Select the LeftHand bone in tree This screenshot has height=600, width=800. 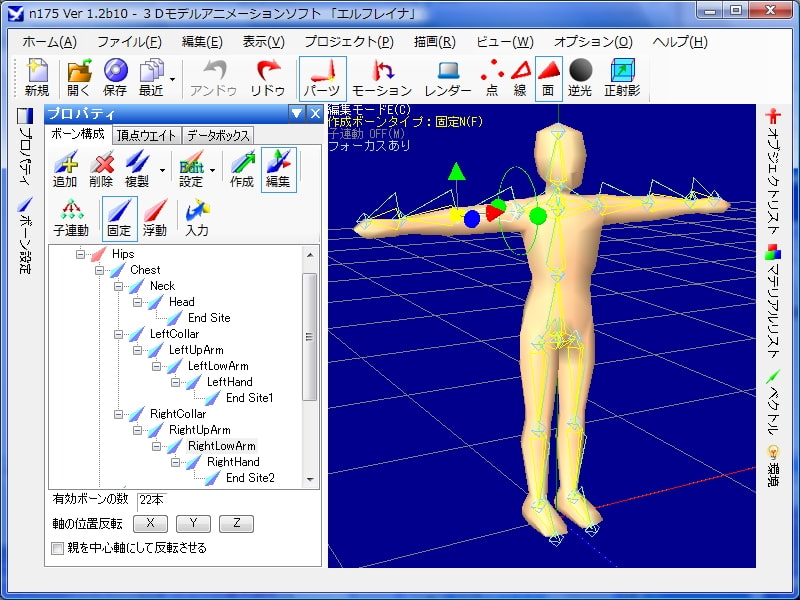point(229,382)
